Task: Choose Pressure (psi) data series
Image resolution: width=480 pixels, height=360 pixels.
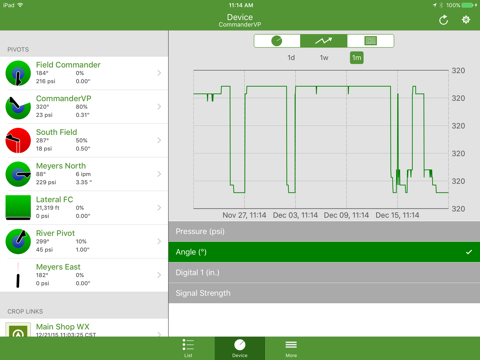Action: coord(324,231)
